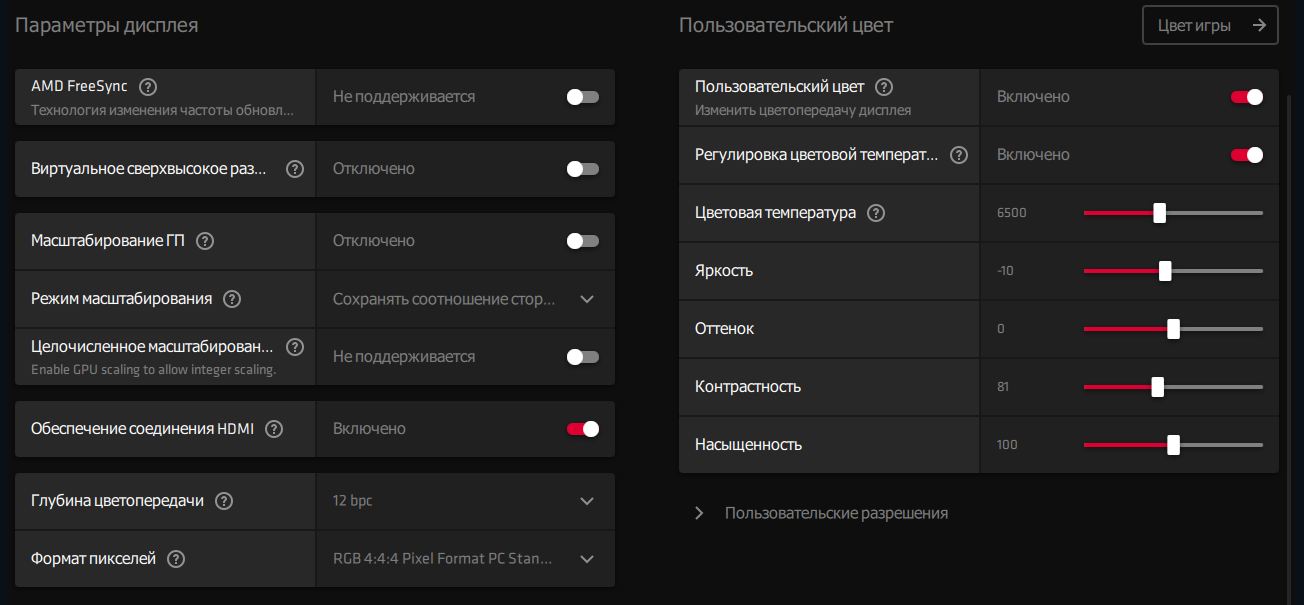Screen dimensions: 1304x605
Task: Toggle AMD FreeSync switch
Action: pyautogui.click(x=583, y=97)
